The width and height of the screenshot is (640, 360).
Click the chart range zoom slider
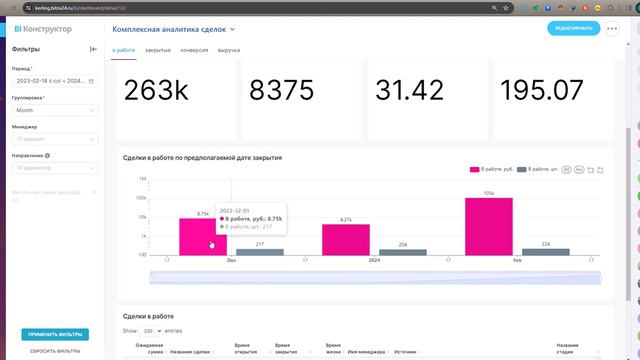tap(376, 278)
